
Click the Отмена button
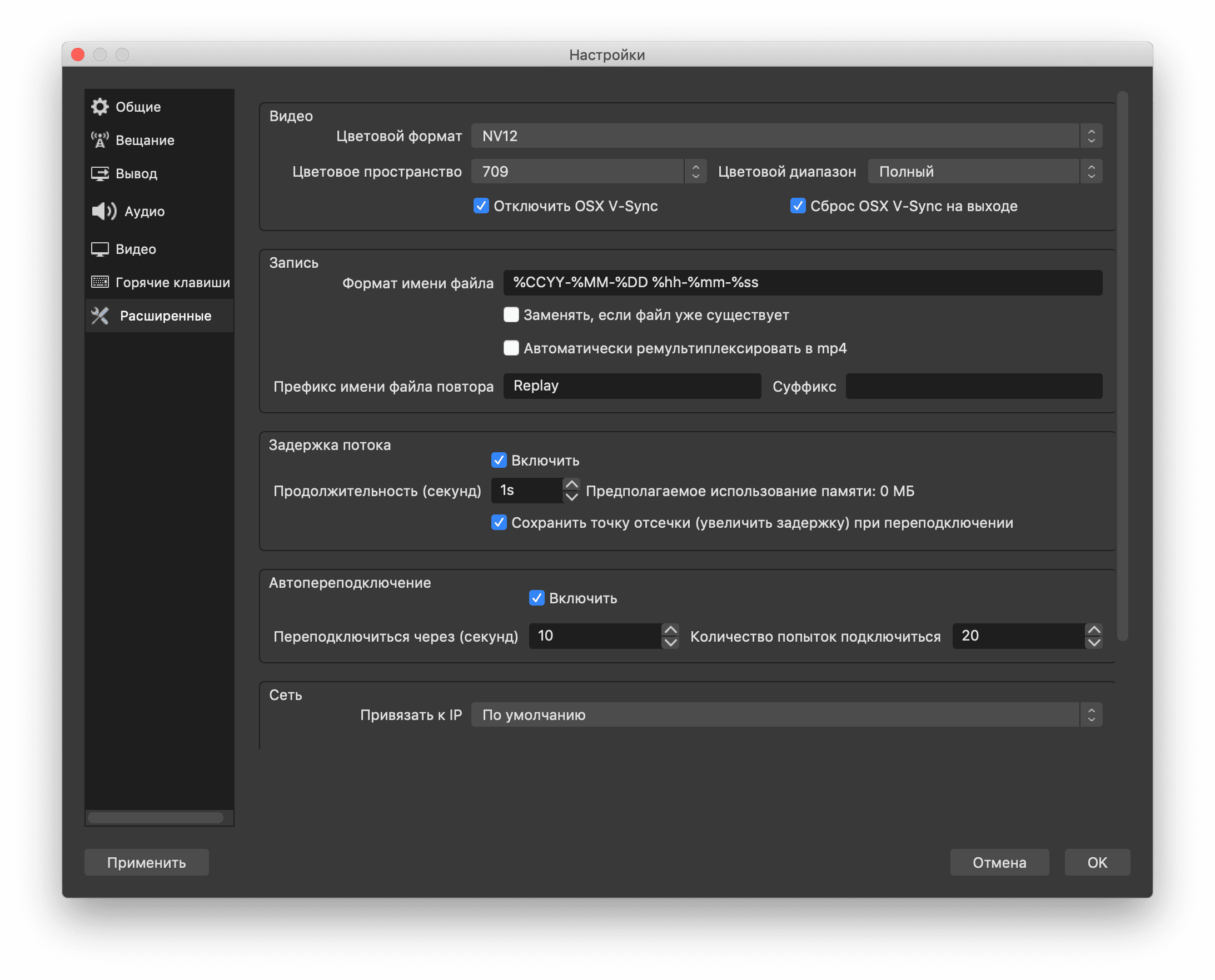coord(999,863)
